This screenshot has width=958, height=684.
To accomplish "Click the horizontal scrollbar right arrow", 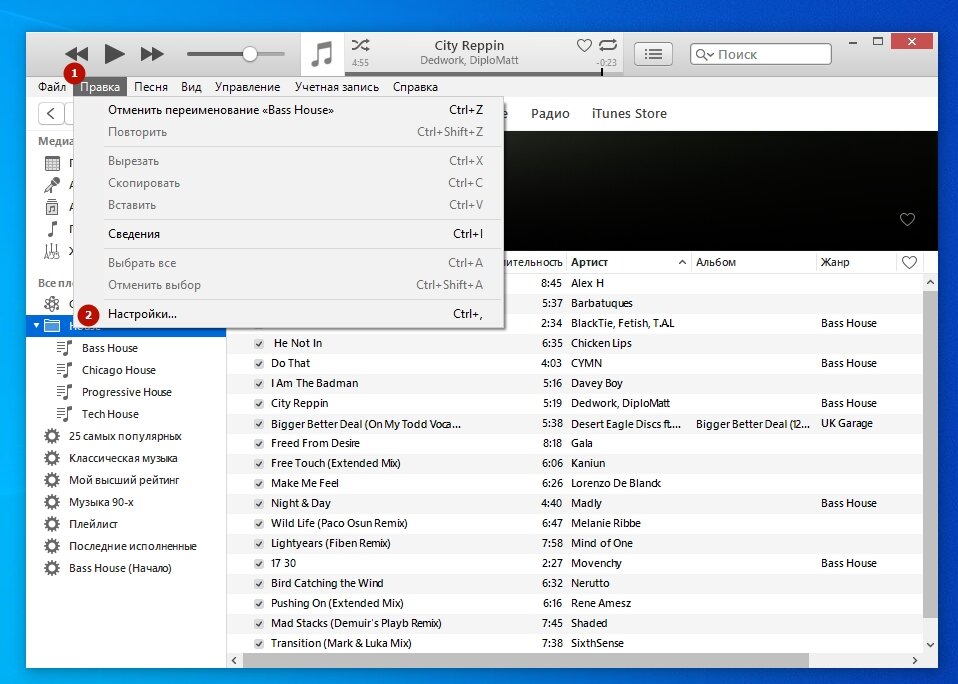I will 915,660.
